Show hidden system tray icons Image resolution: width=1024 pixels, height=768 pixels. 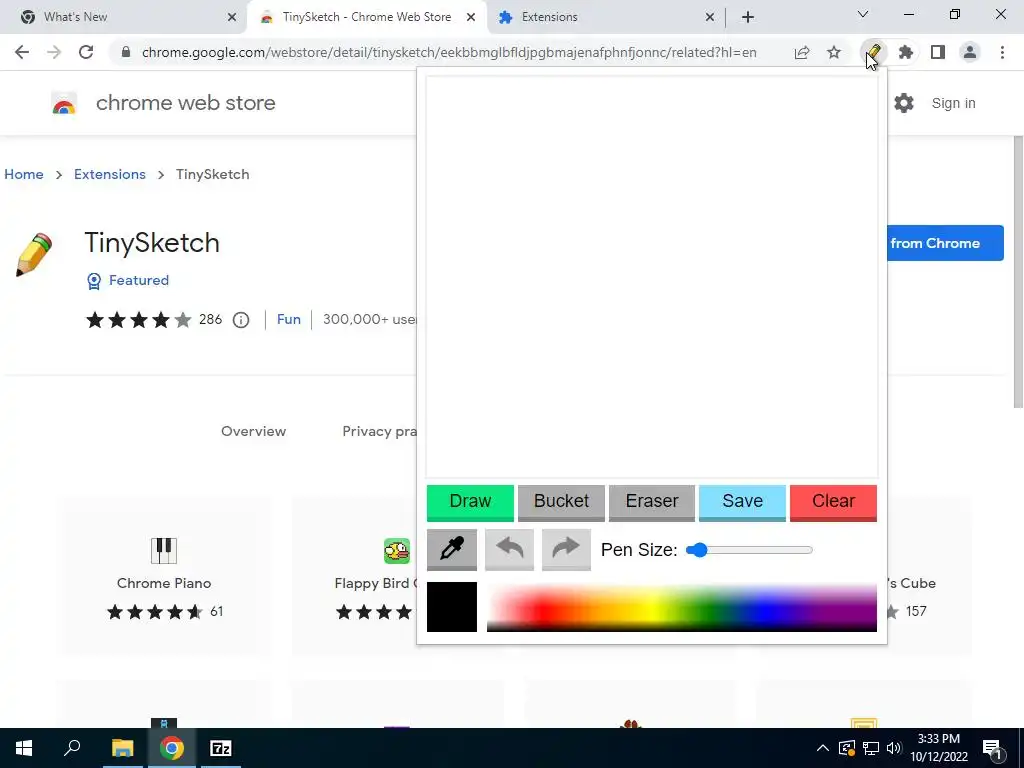point(823,748)
